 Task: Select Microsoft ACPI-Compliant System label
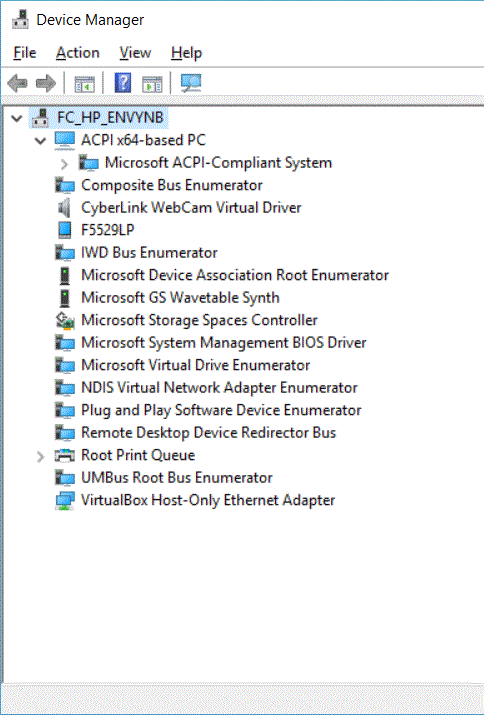pos(219,163)
